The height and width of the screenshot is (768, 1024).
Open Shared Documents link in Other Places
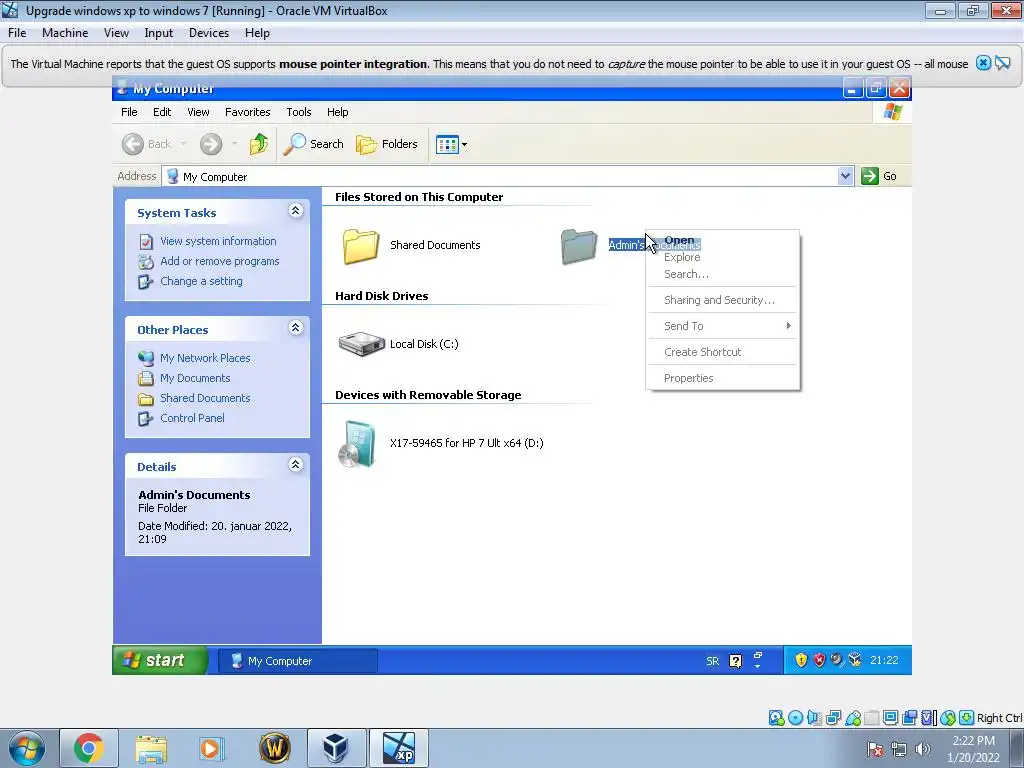[205, 398]
